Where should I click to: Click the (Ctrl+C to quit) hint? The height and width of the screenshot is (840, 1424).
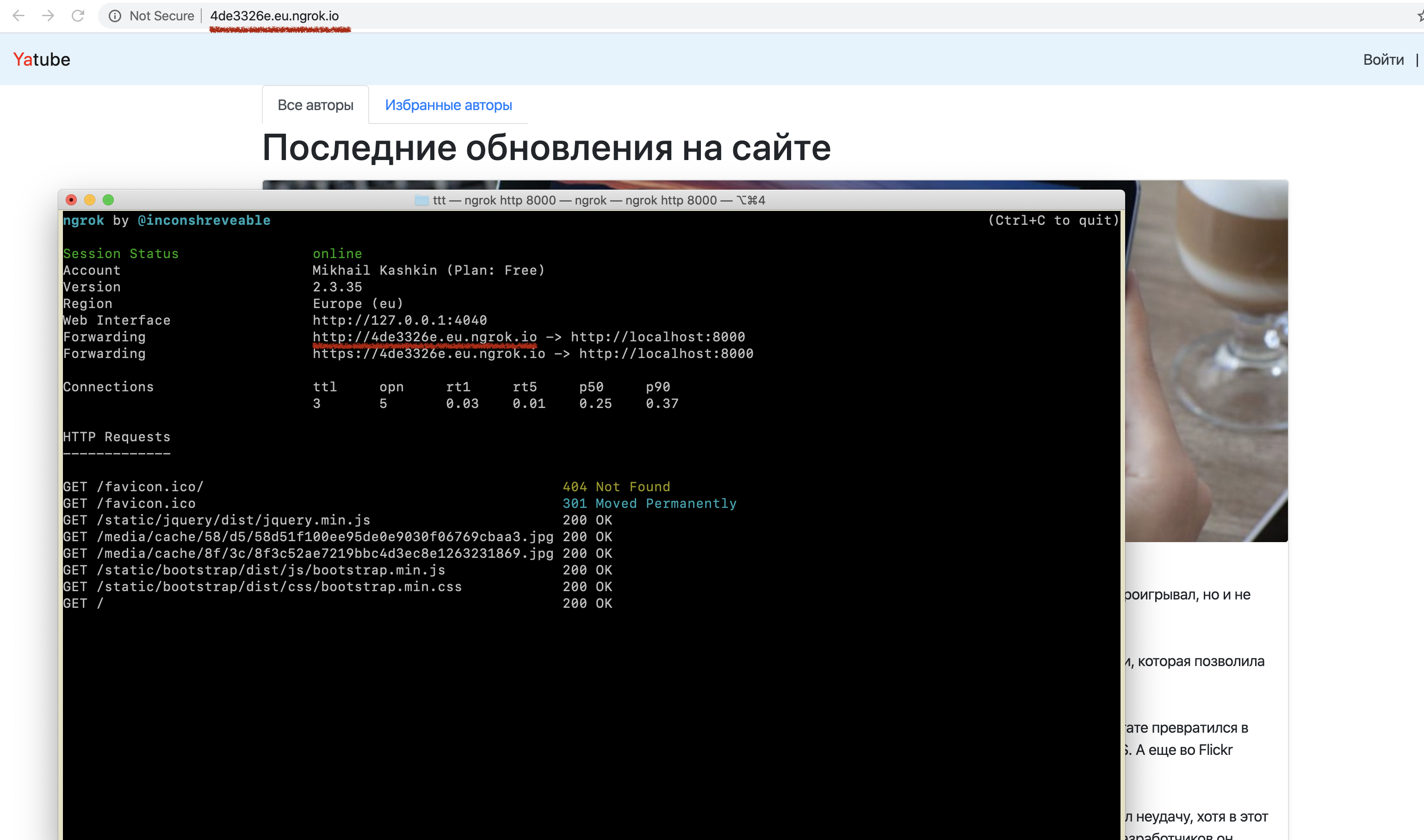[1053, 220]
